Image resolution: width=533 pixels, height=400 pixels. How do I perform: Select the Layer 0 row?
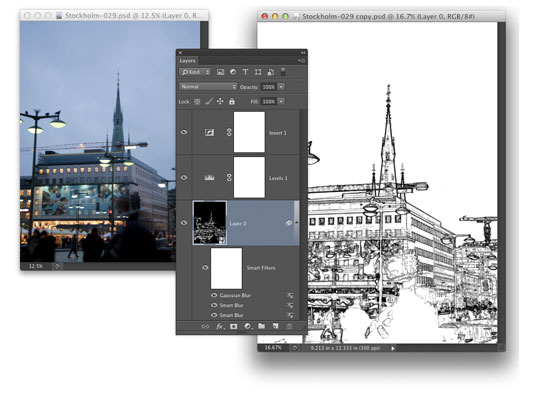(246, 223)
